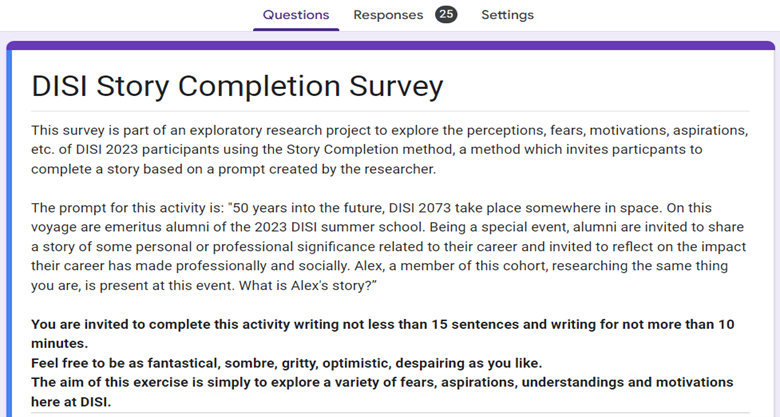Edit the form title DISI Story Completion Survey
The width and height of the screenshot is (780, 417).
[237, 86]
